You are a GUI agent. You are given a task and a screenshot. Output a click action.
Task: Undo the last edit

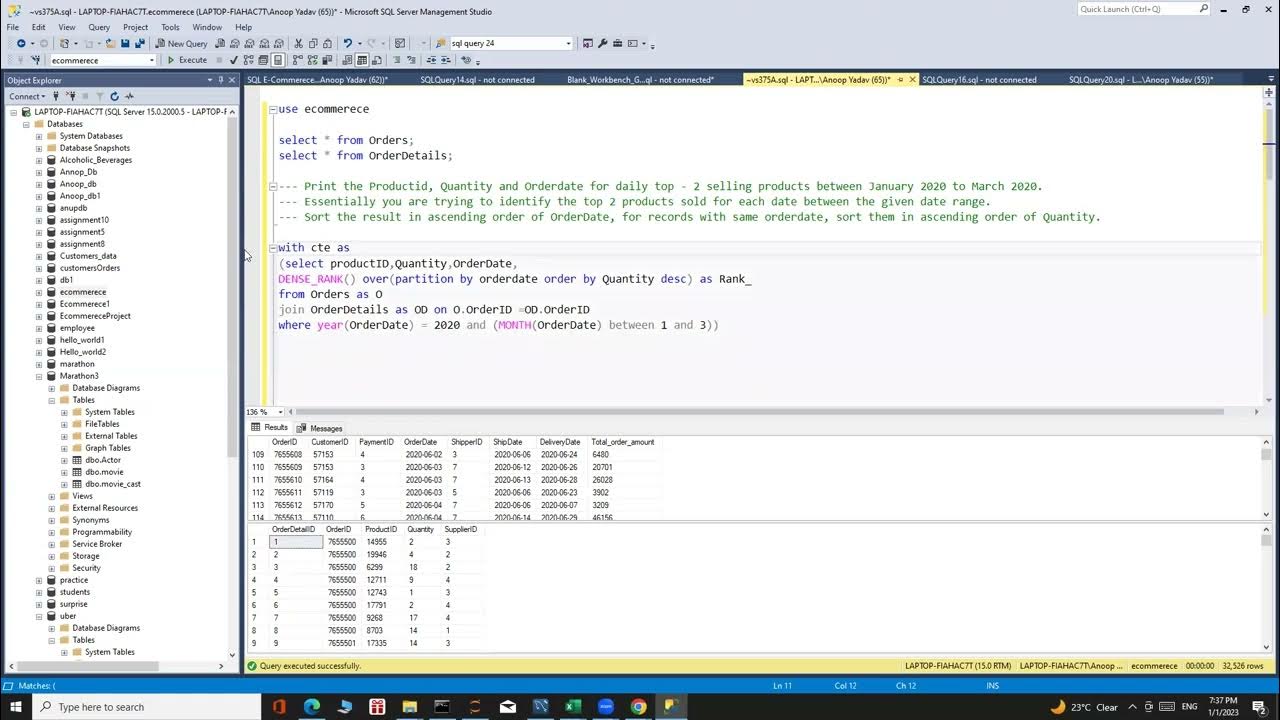pyautogui.click(x=347, y=44)
